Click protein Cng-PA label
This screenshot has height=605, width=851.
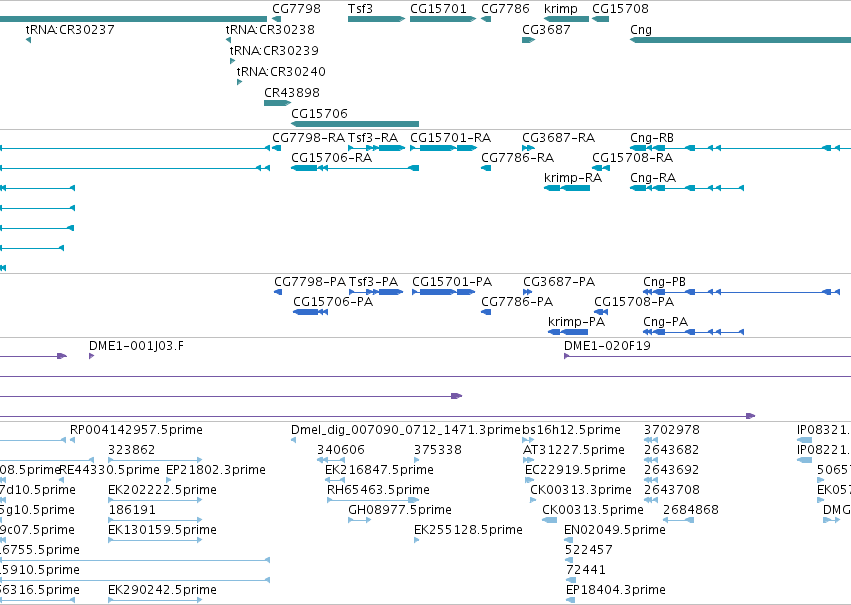click(x=665, y=322)
